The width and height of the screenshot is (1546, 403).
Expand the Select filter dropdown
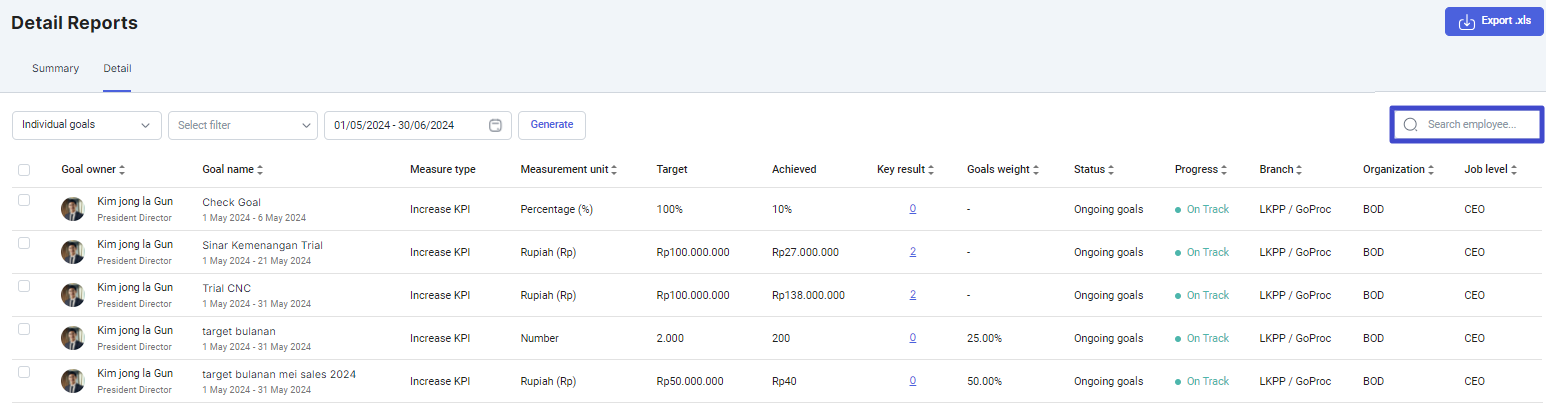[243, 125]
